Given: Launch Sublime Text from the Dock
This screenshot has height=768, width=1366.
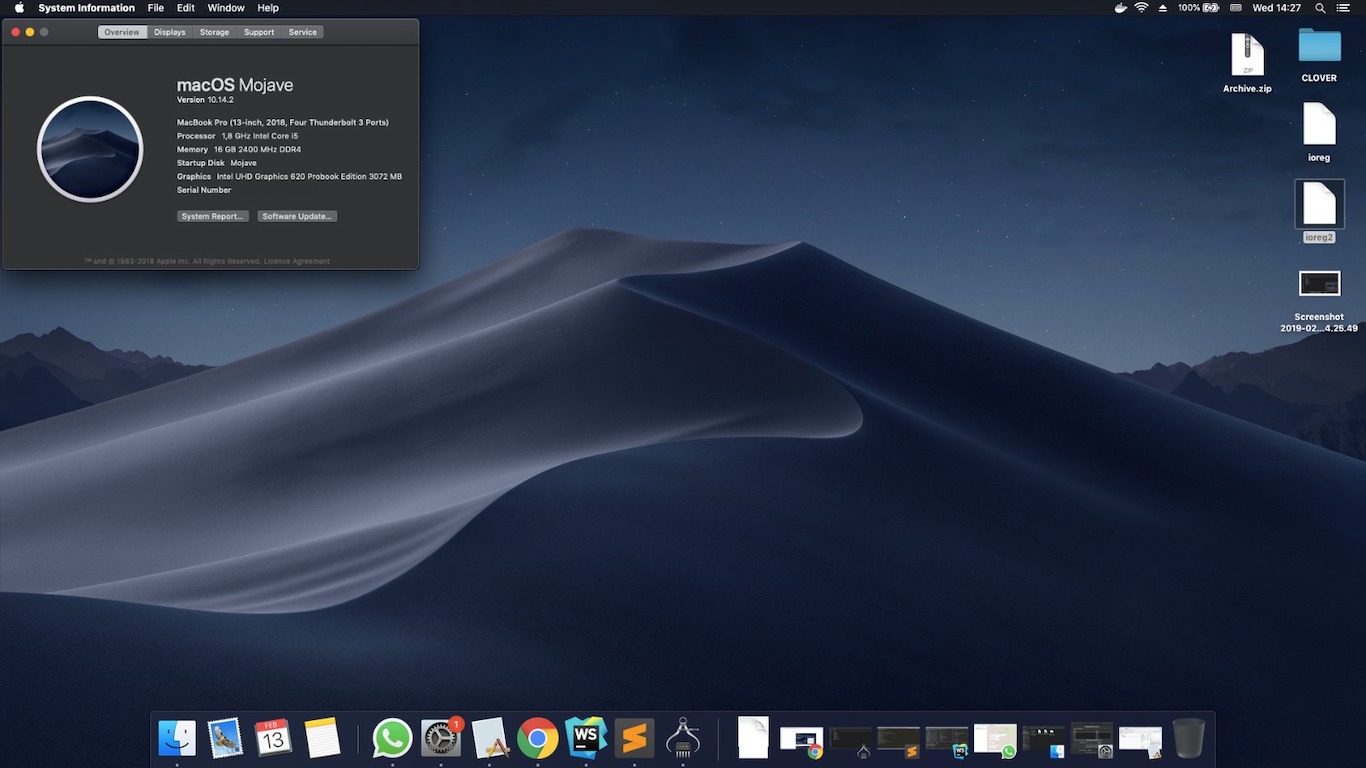Looking at the screenshot, I should click(634, 737).
